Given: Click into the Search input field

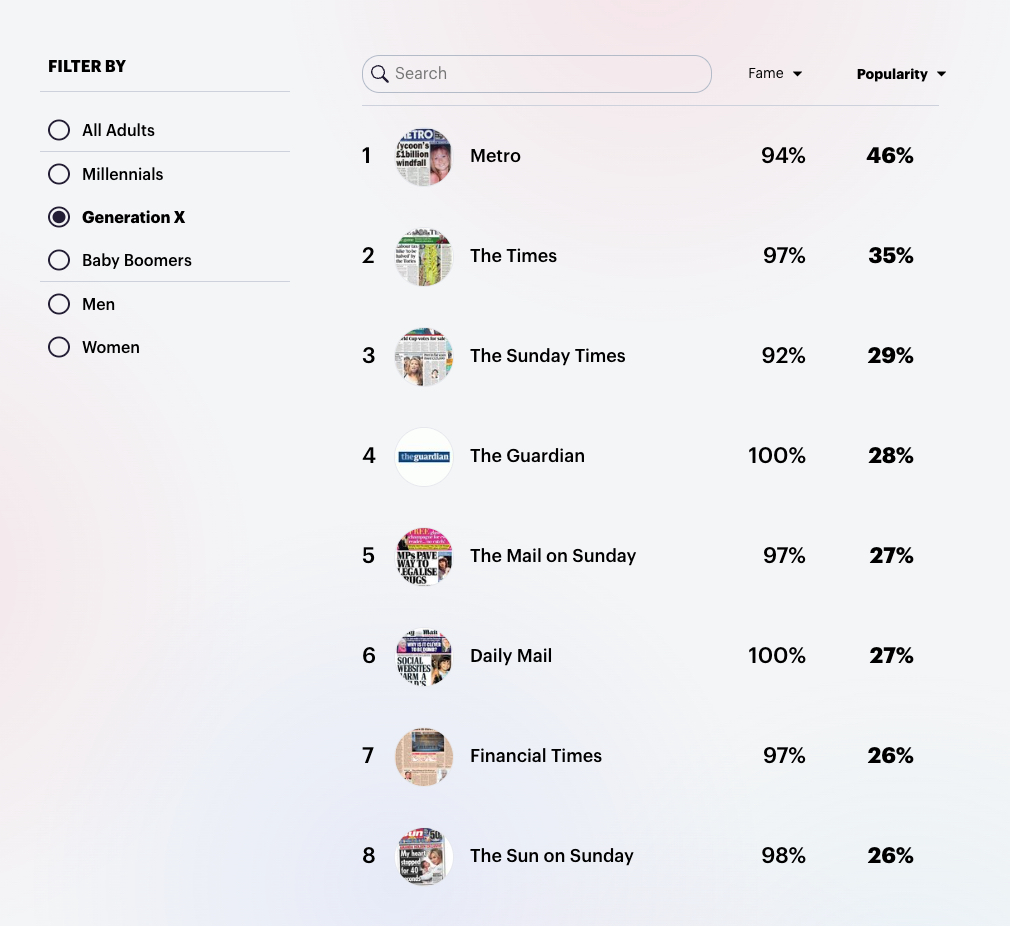Looking at the screenshot, I should click(545, 74).
